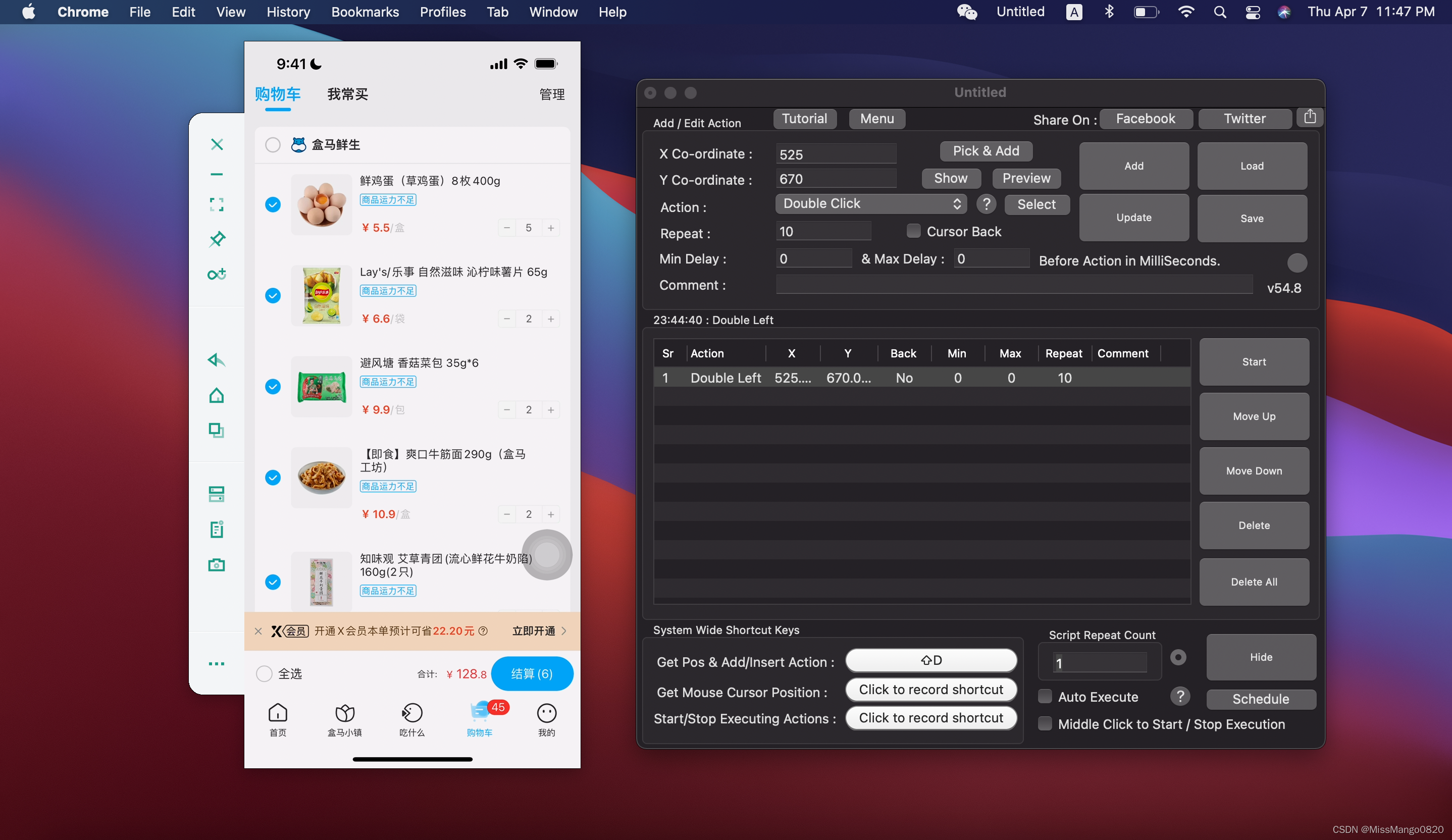Click the share icon next to Twitter
1452x840 pixels.
pos(1310,118)
